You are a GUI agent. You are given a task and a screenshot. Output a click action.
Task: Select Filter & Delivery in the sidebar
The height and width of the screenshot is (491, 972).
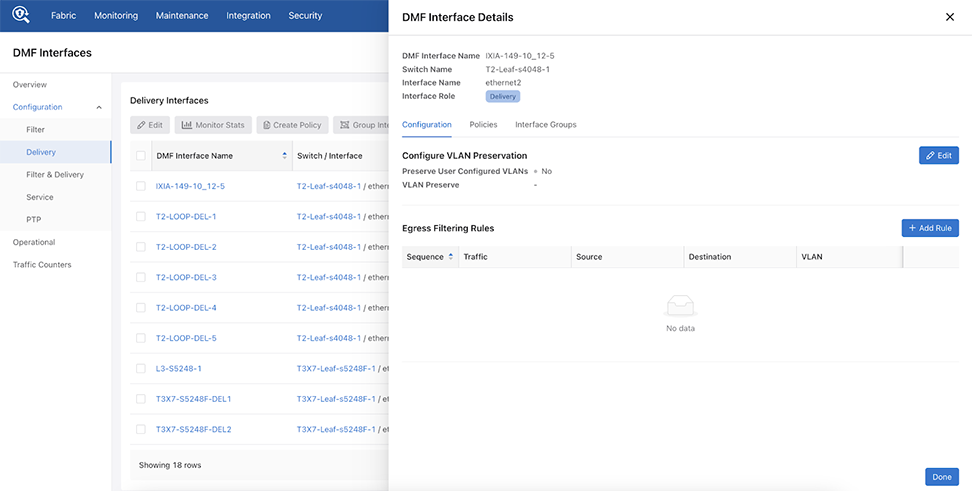coord(55,174)
